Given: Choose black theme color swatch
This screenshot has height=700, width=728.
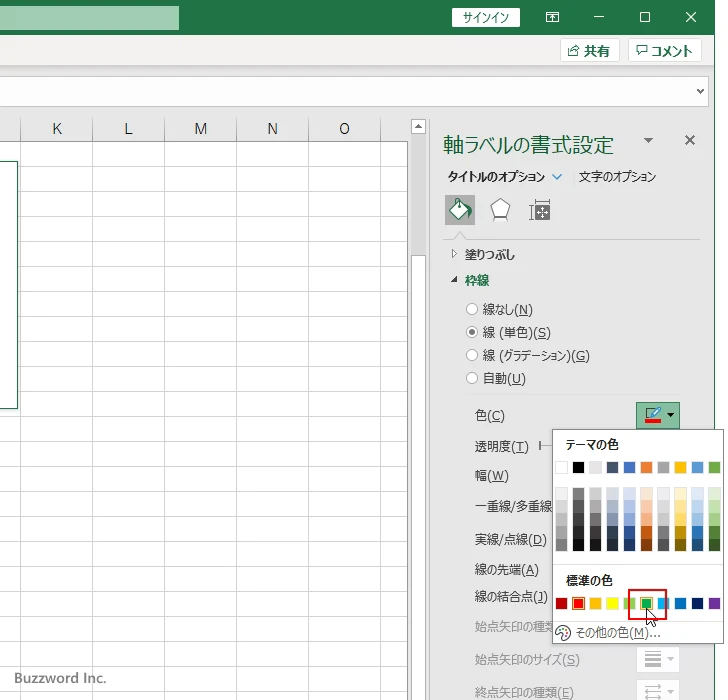Looking at the screenshot, I should coord(578,467).
